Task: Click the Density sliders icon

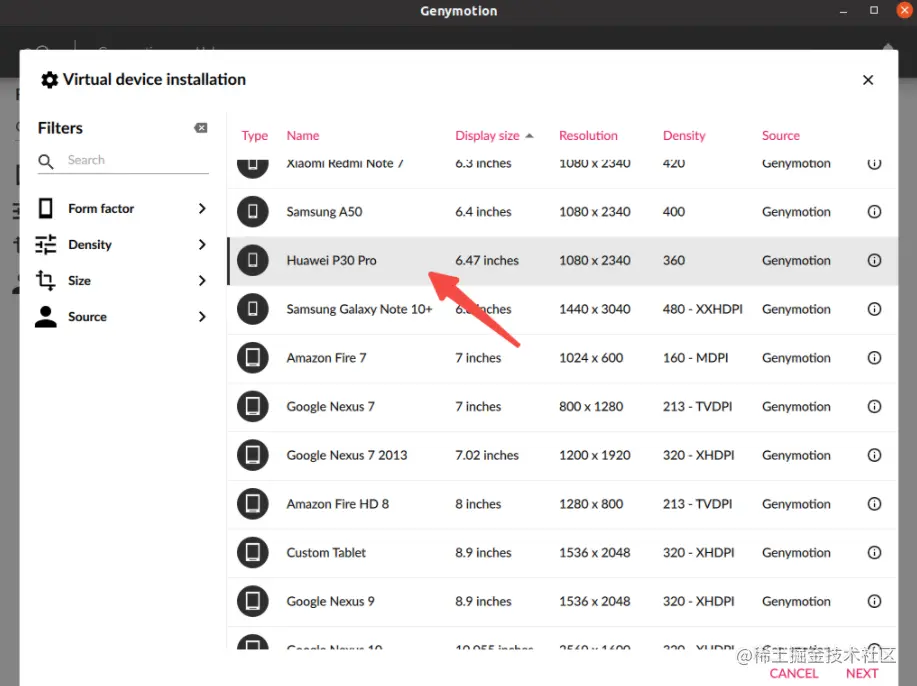Action: [x=46, y=244]
